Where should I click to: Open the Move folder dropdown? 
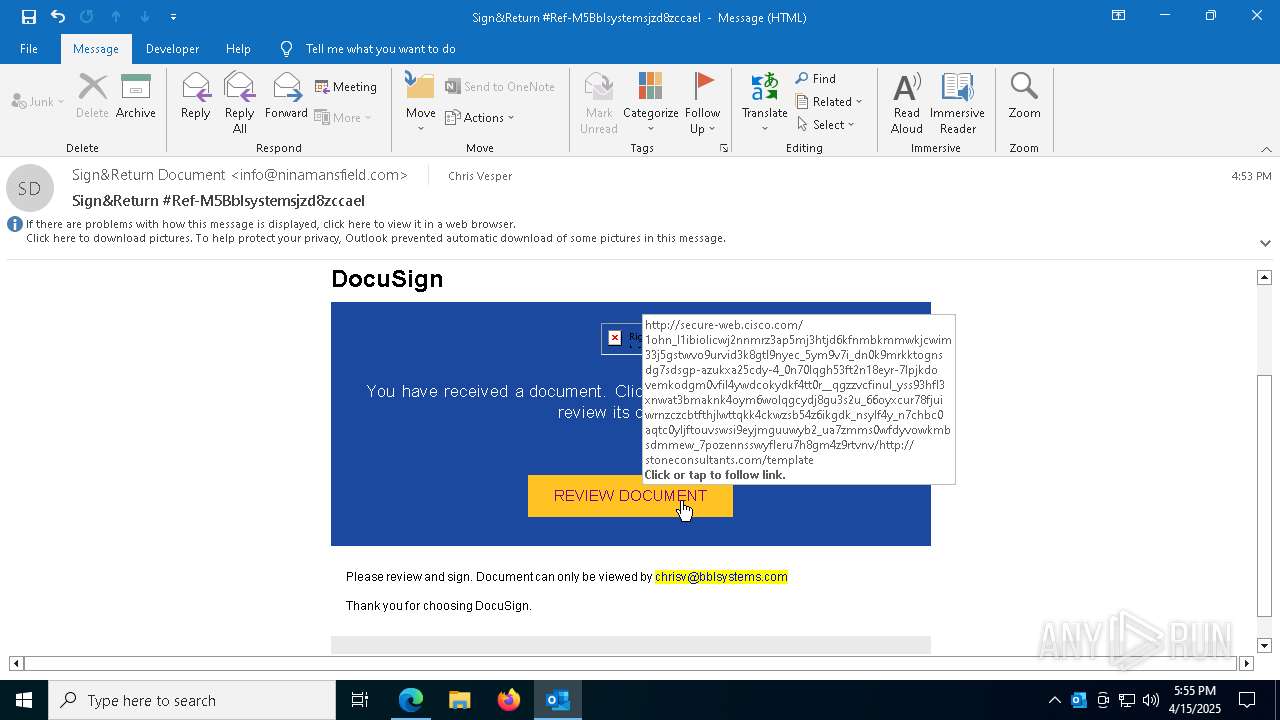click(x=420, y=103)
